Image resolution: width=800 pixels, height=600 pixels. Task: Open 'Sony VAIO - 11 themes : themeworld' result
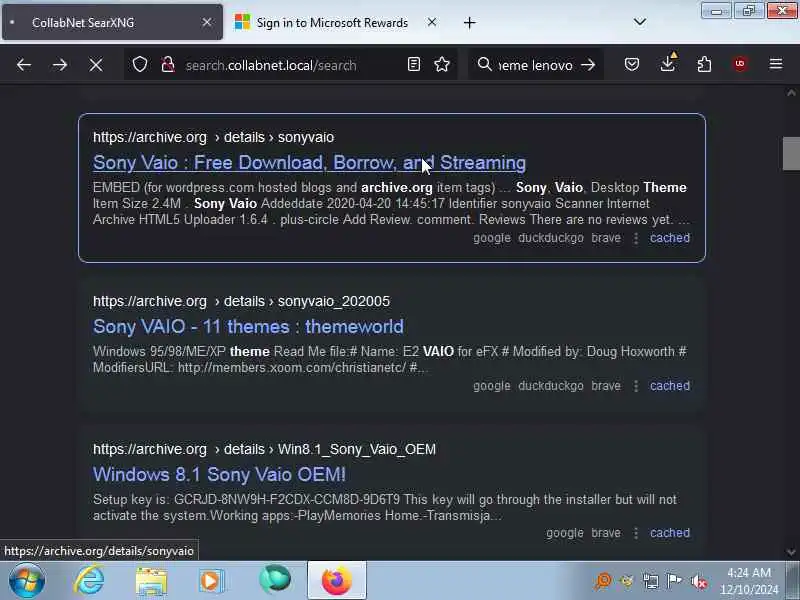(248, 327)
